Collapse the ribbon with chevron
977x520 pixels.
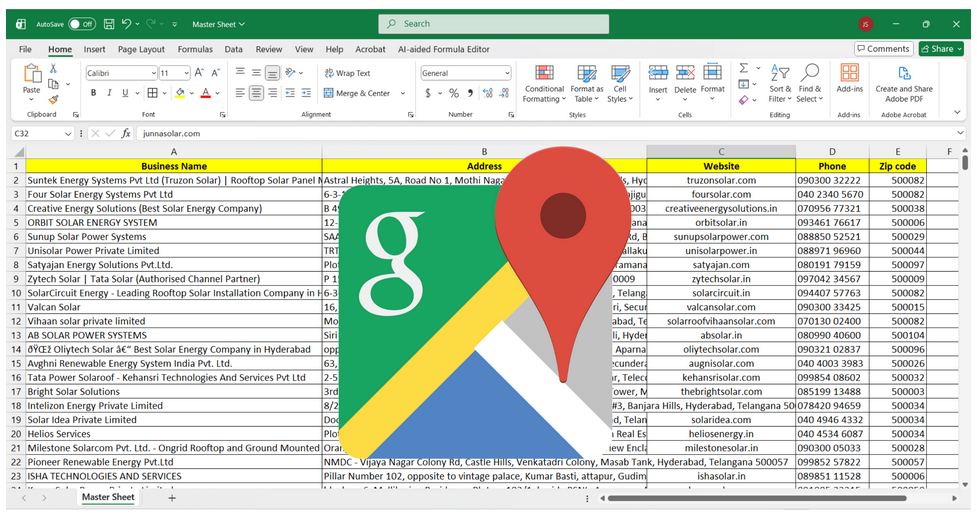point(957,113)
